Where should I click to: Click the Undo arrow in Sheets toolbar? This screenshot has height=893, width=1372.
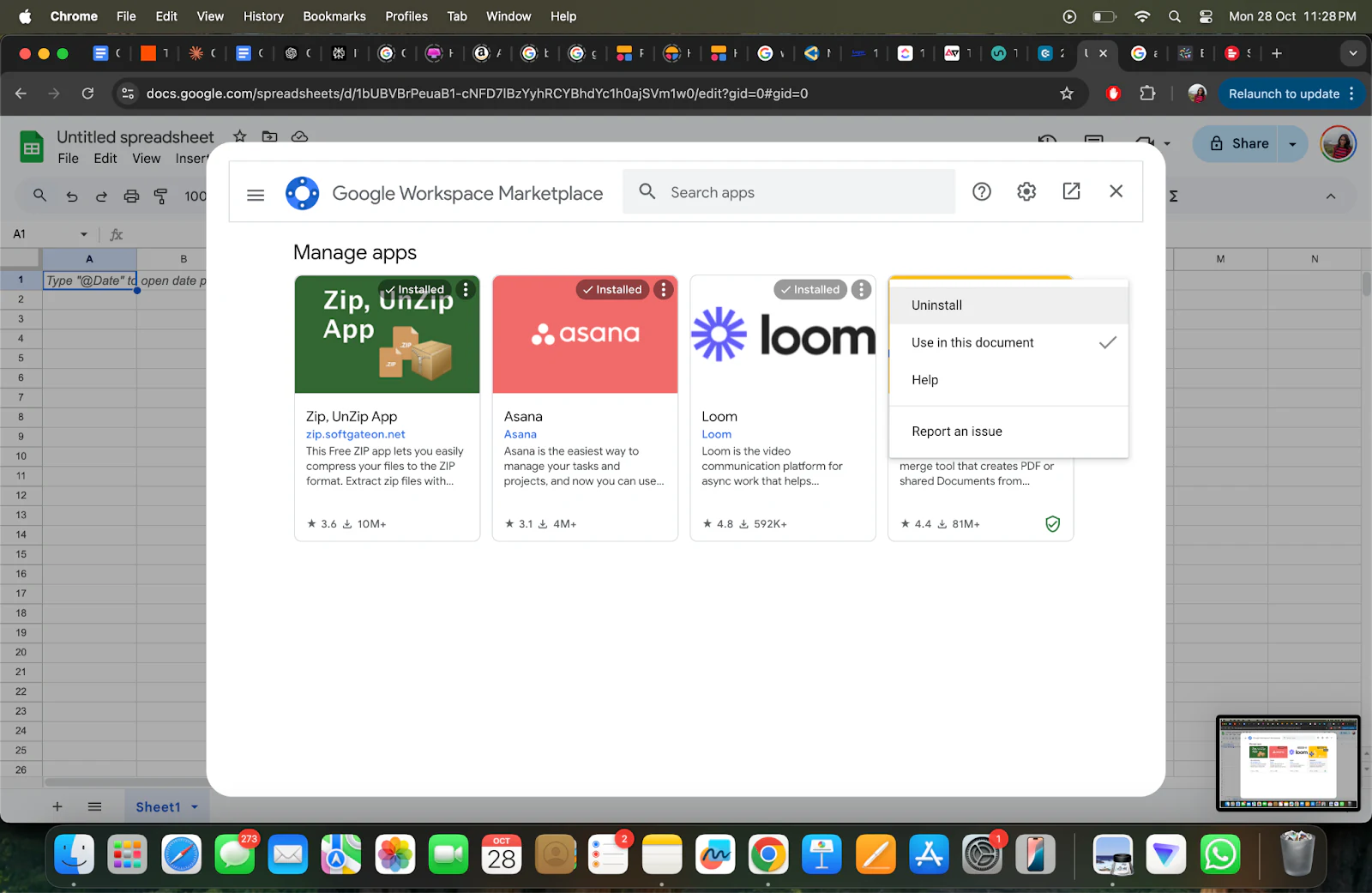click(72, 196)
